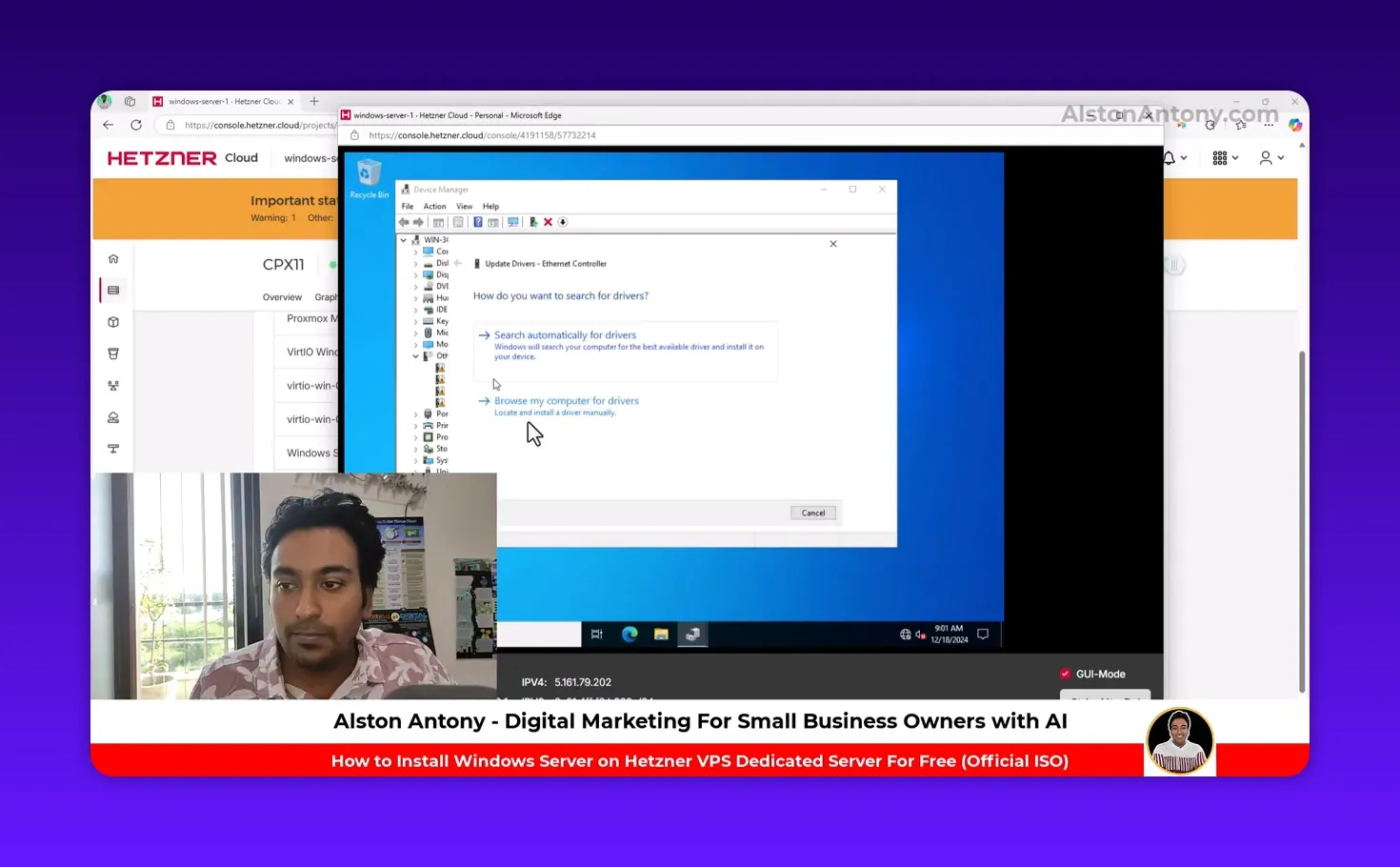Collapse the Other devices tree node
The height and width of the screenshot is (867, 1400).
point(416,356)
